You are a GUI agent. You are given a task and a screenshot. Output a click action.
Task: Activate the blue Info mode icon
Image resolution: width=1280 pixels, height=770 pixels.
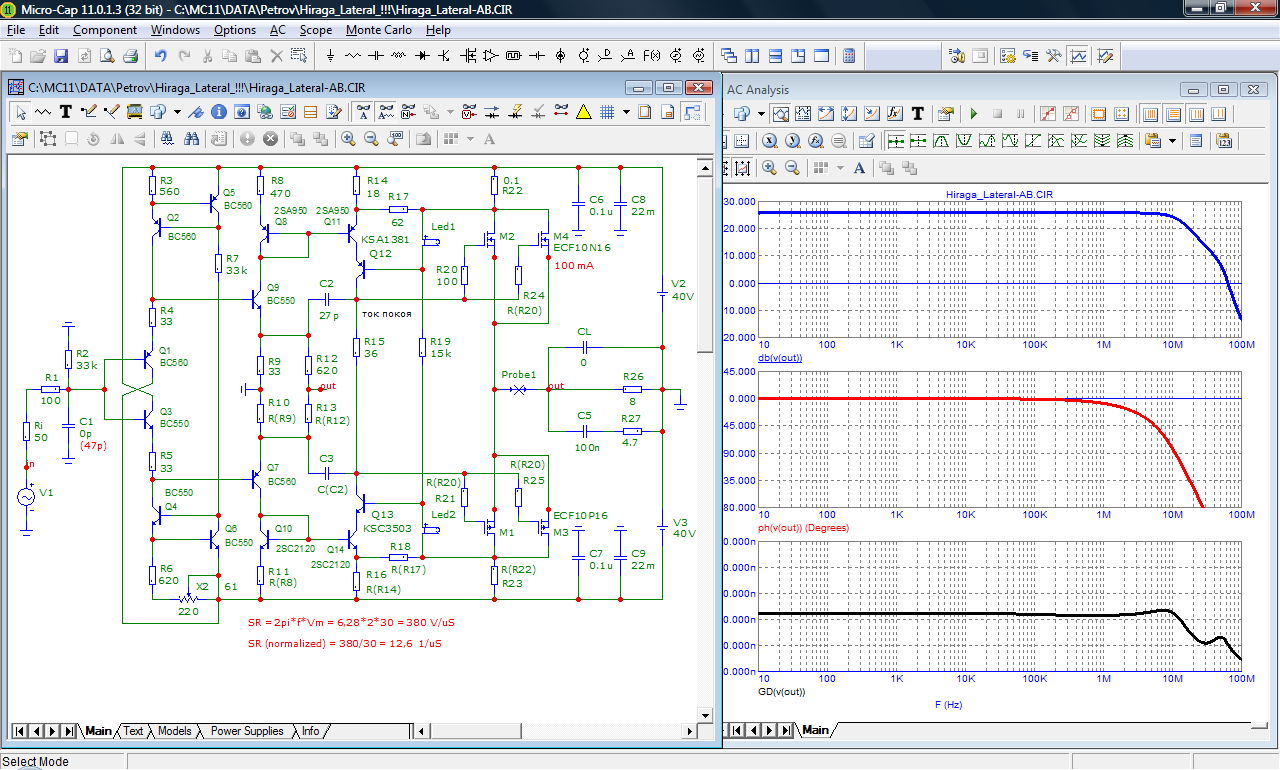tap(218, 112)
